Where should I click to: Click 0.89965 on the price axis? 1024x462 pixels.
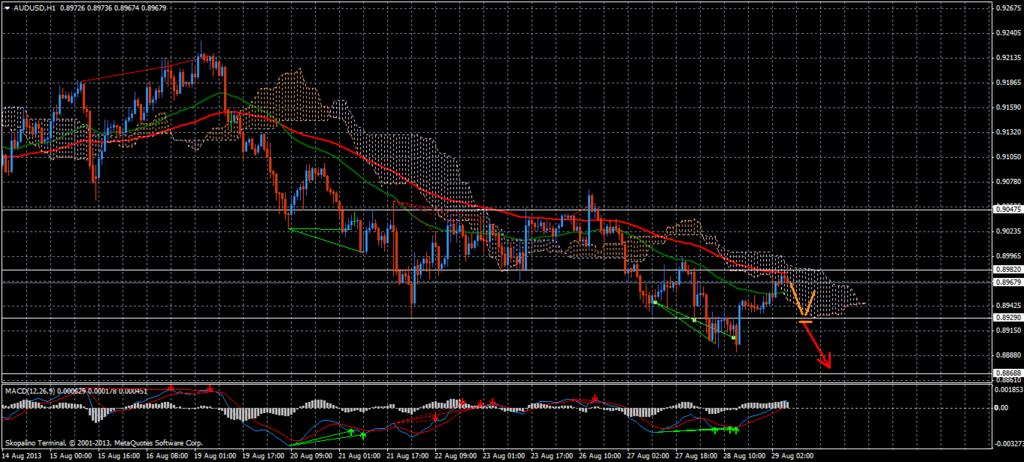click(x=1007, y=256)
